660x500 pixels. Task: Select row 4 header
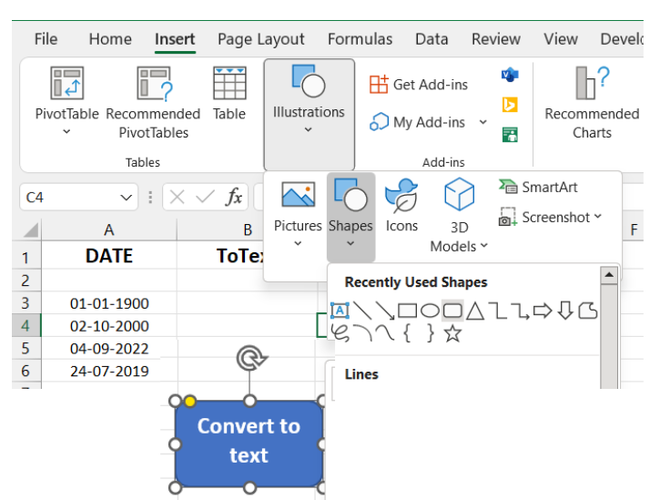pos(26,325)
